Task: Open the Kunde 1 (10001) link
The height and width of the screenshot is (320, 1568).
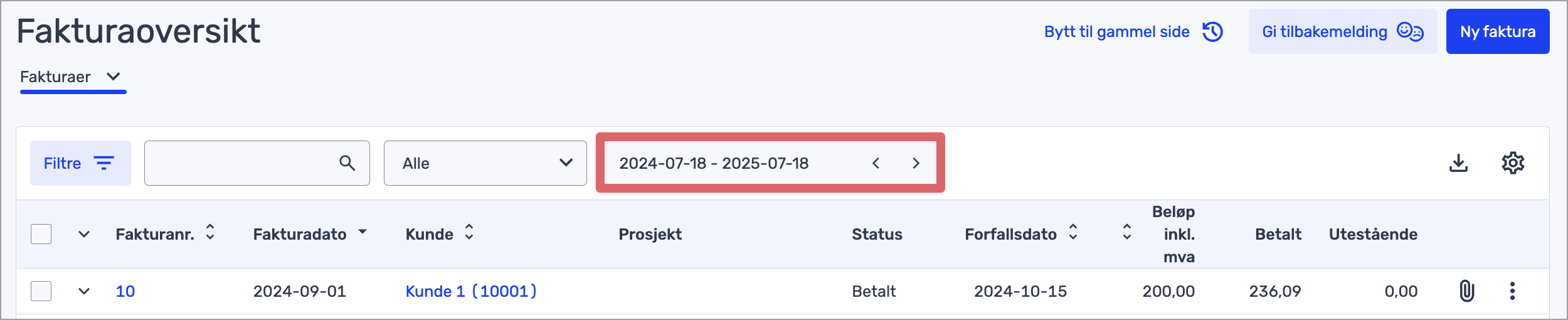Action: 470,291
